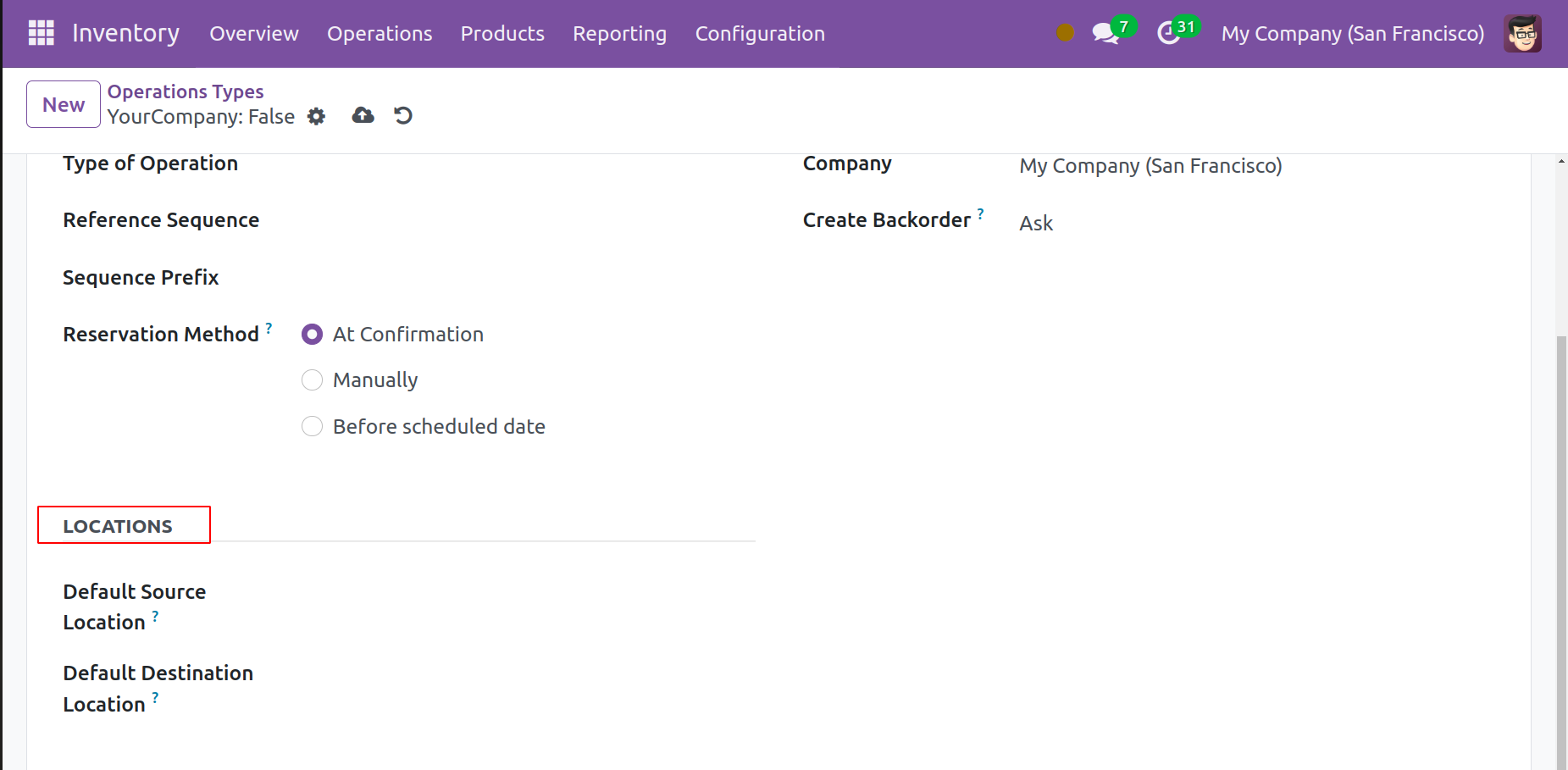Select Manually reservation method
Image resolution: width=1568 pixels, height=770 pixels.
[x=313, y=380]
